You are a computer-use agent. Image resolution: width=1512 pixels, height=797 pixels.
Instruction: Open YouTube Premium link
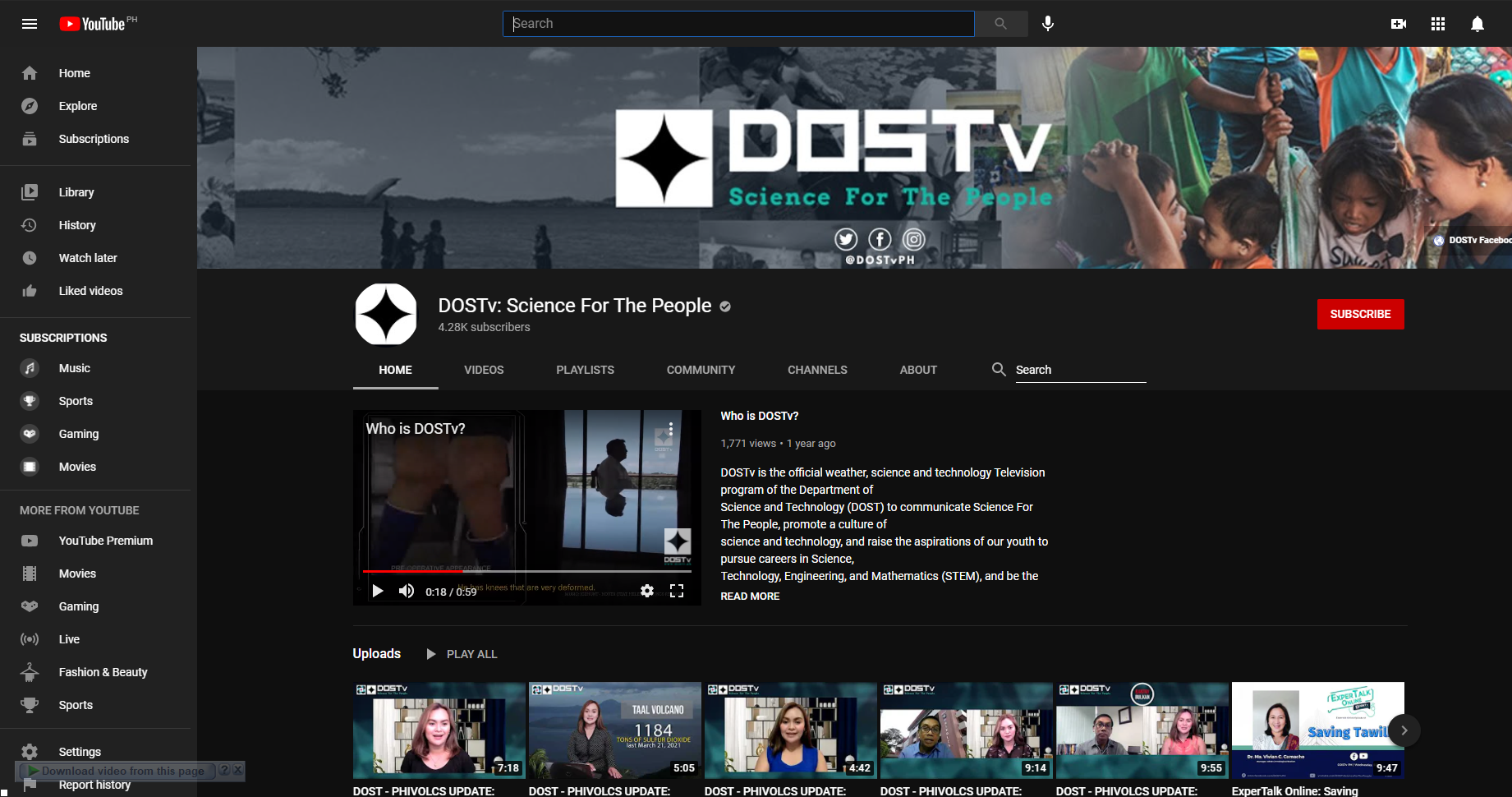[x=99, y=541]
